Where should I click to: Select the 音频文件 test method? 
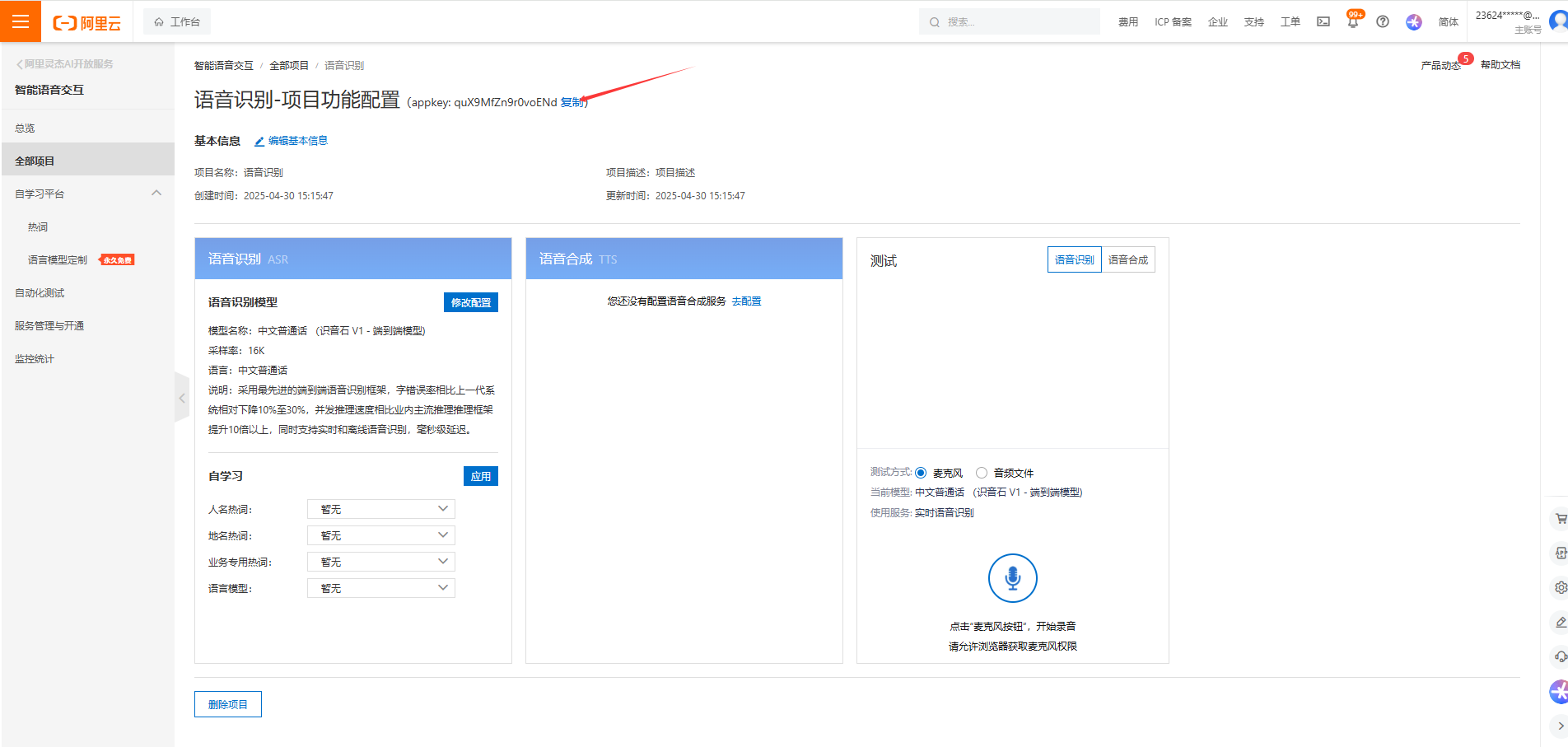pyautogui.click(x=982, y=473)
